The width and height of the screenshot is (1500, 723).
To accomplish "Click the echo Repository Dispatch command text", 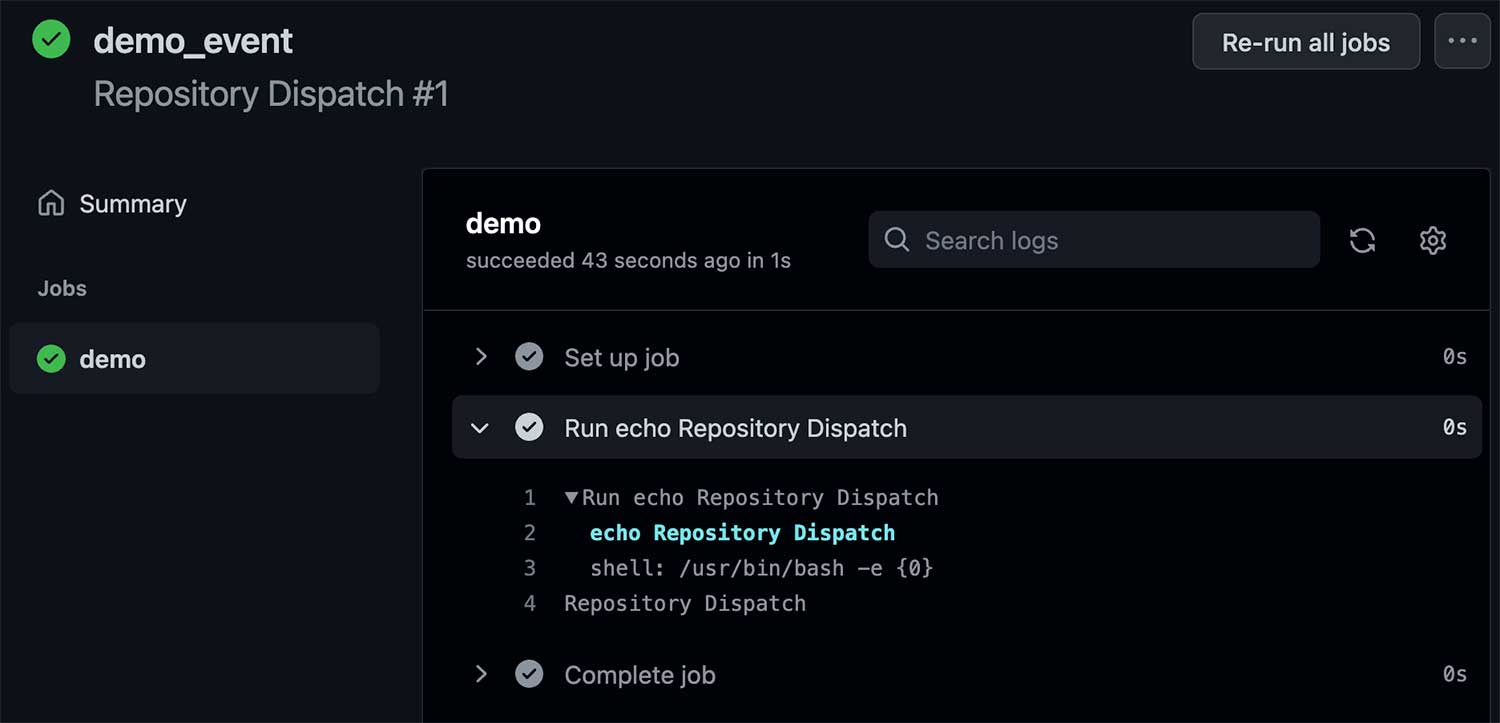I will (743, 533).
